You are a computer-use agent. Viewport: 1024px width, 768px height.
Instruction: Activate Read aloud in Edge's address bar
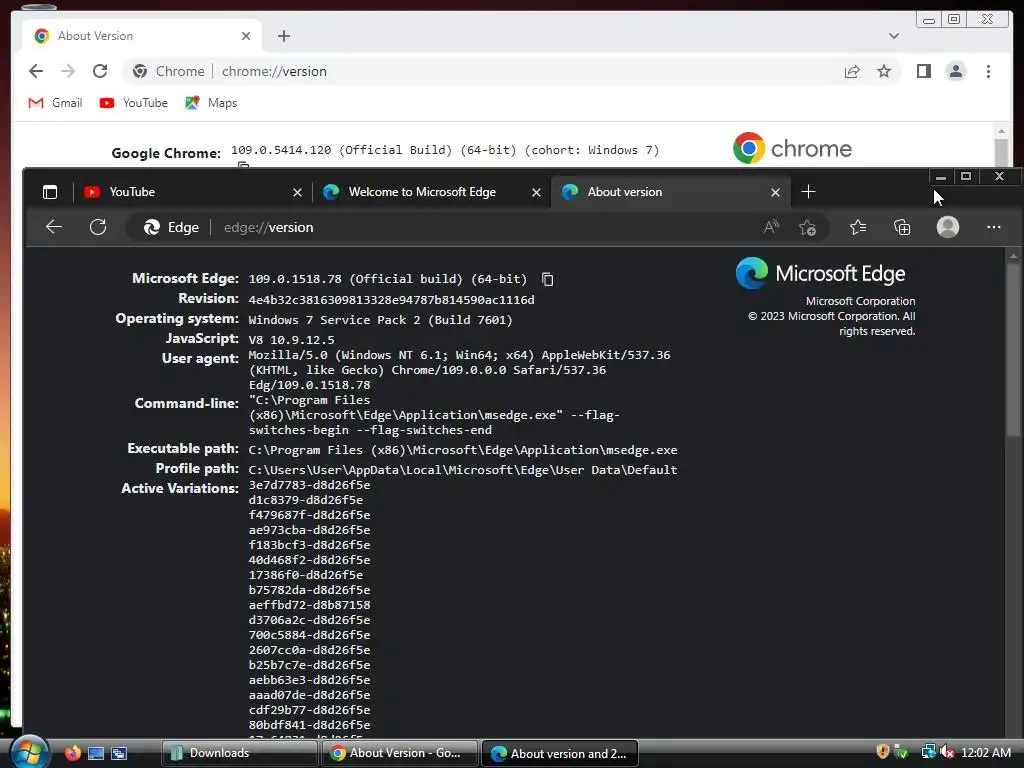point(771,227)
